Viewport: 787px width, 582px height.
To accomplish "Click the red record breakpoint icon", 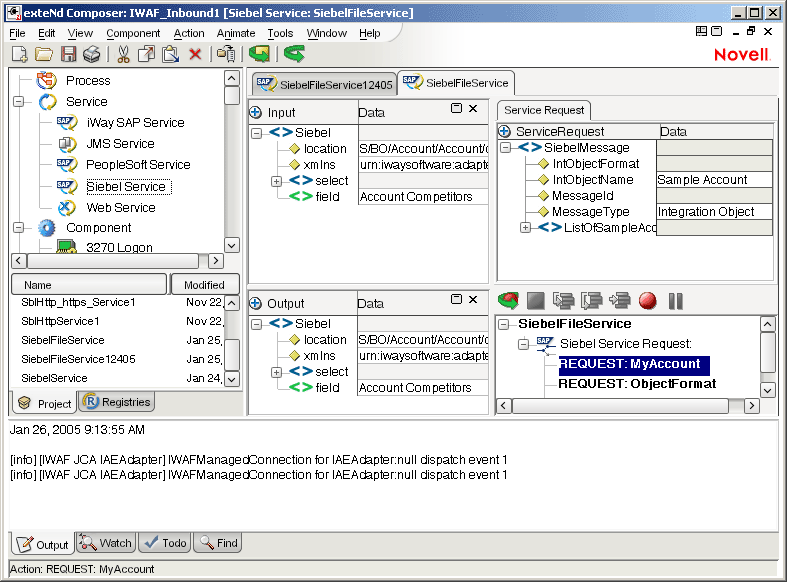I will [x=647, y=300].
